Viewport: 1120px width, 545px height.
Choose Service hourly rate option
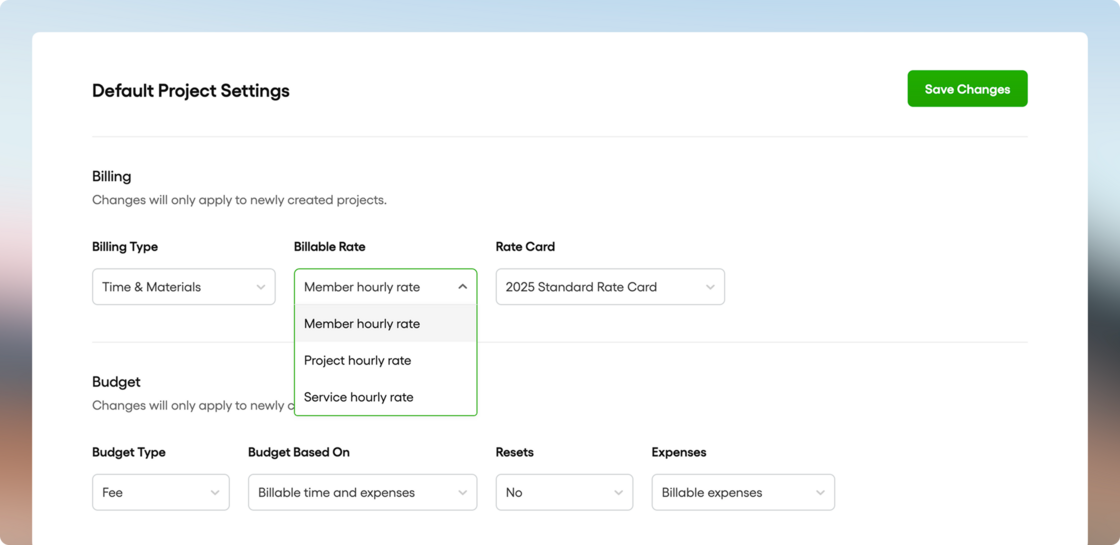(x=385, y=396)
